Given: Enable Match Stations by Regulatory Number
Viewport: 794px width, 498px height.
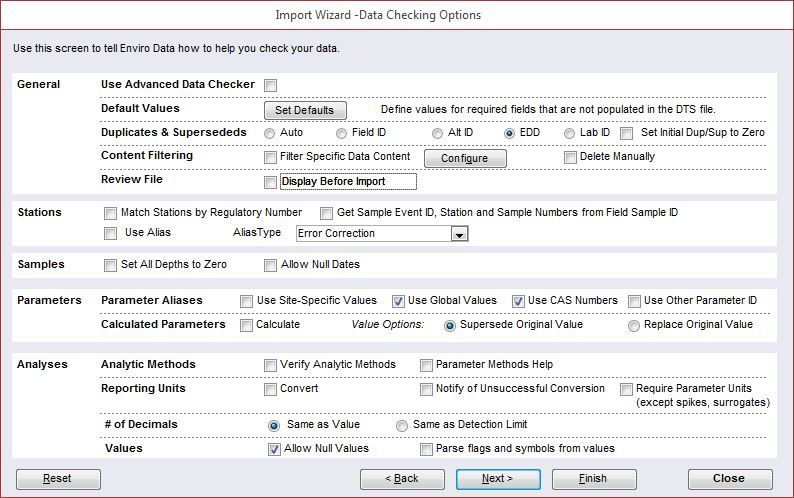Looking at the screenshot, I should point(110,213).
